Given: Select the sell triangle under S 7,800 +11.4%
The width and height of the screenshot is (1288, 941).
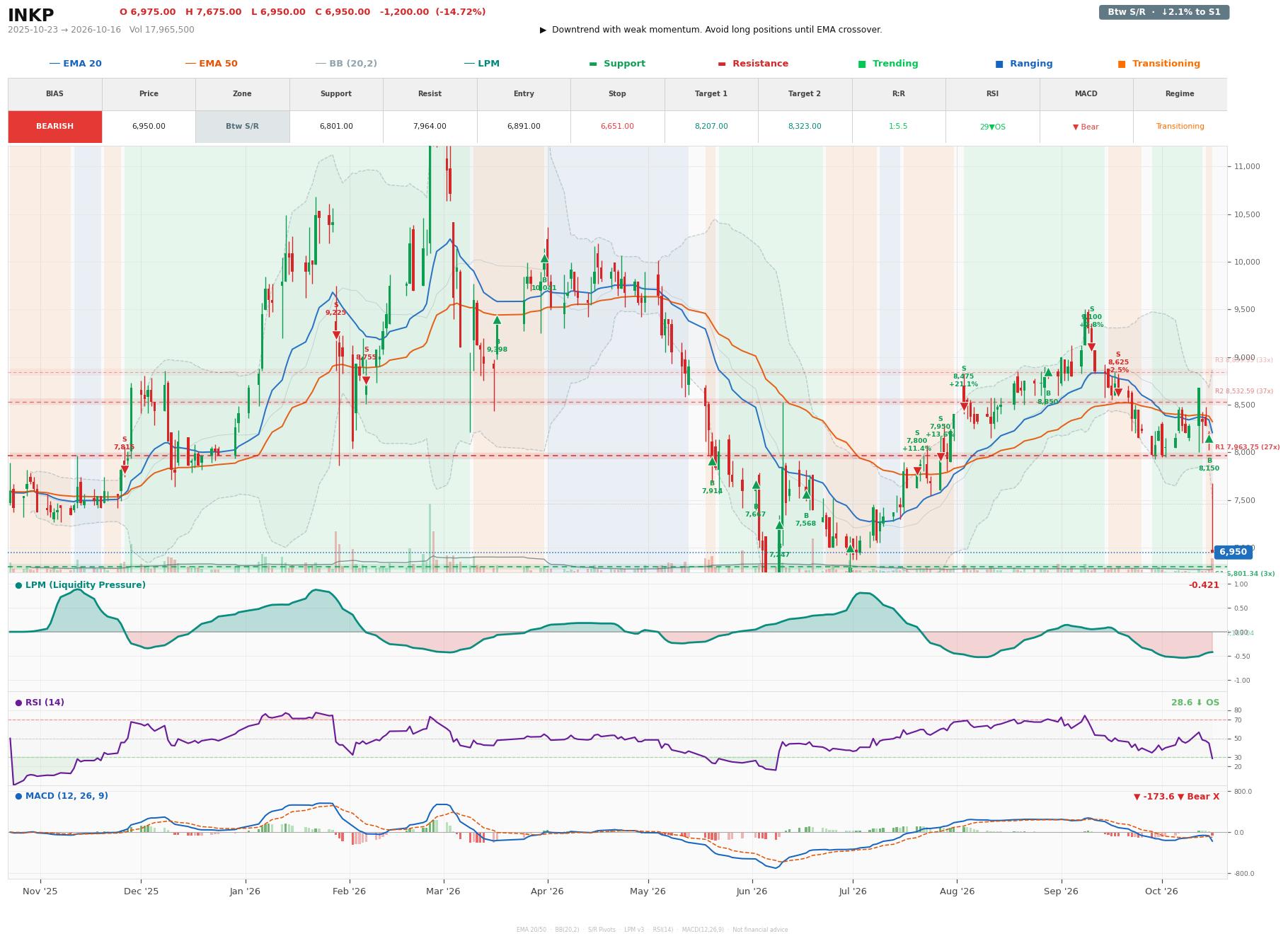Looking at the screenshot, I should point(917,470).
